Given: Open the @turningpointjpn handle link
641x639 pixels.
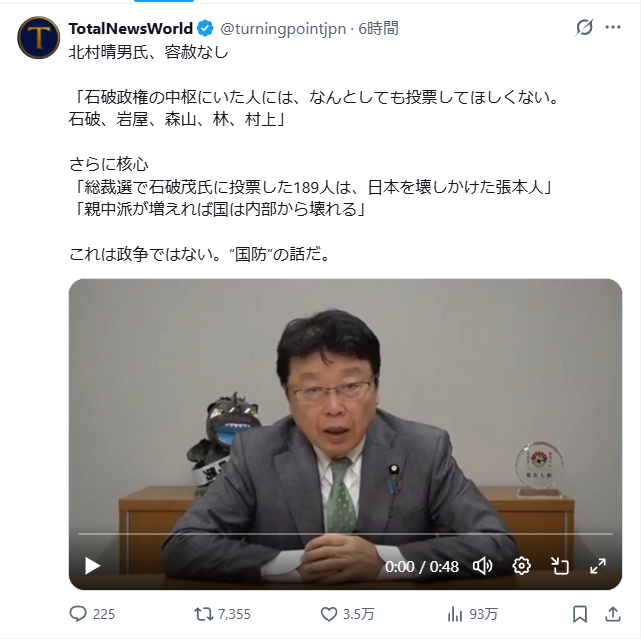Looking at the screenshot, I should click(x=283, y=29).
